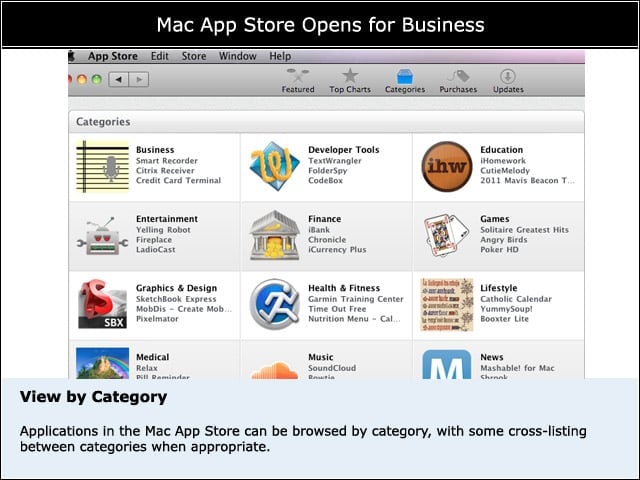Select YummySoup! under Lifestyle

(506, 309)
